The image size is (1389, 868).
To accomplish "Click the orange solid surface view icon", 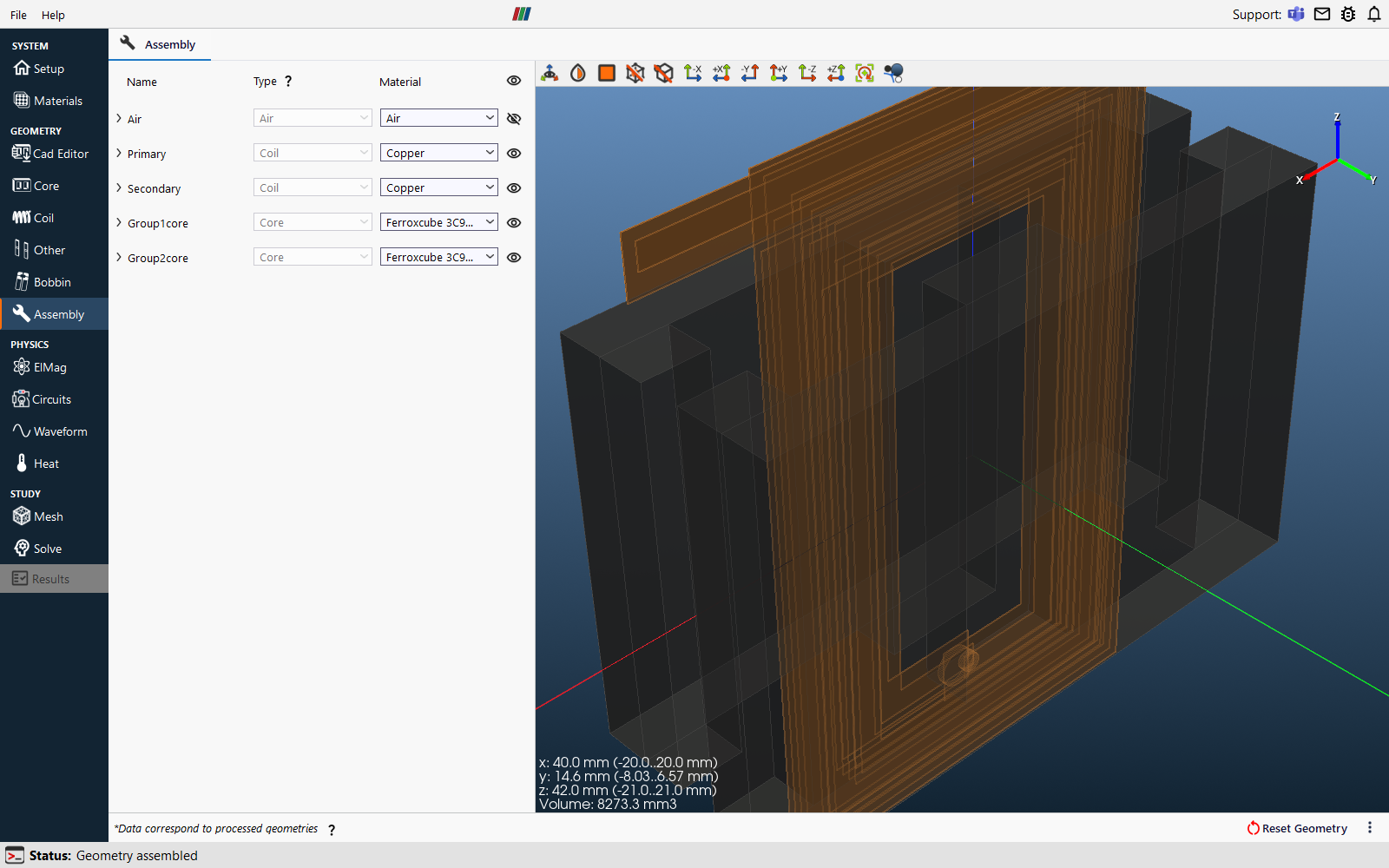I will [607, 73].
